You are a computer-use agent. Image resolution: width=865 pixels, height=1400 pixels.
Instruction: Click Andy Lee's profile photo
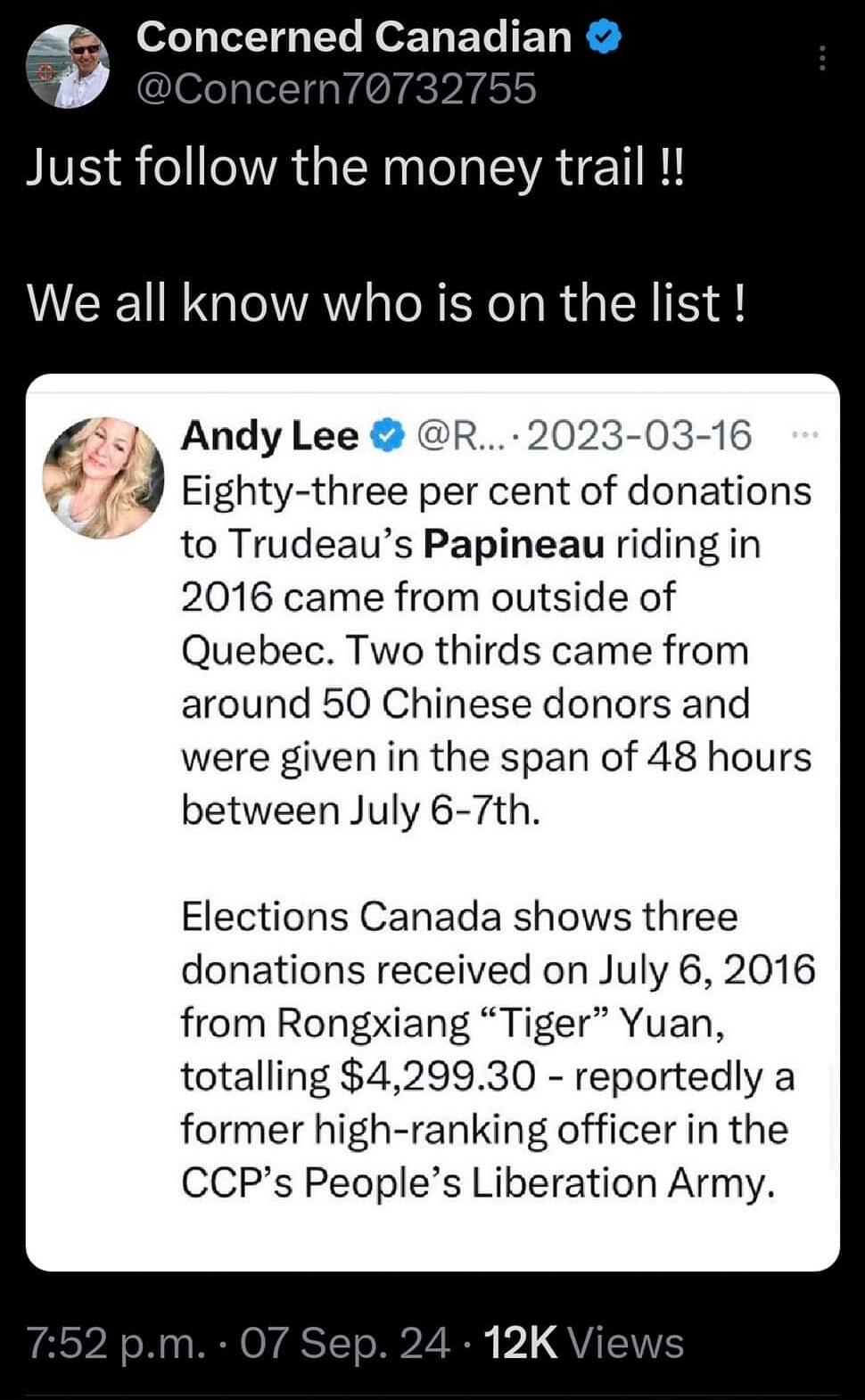103,477
